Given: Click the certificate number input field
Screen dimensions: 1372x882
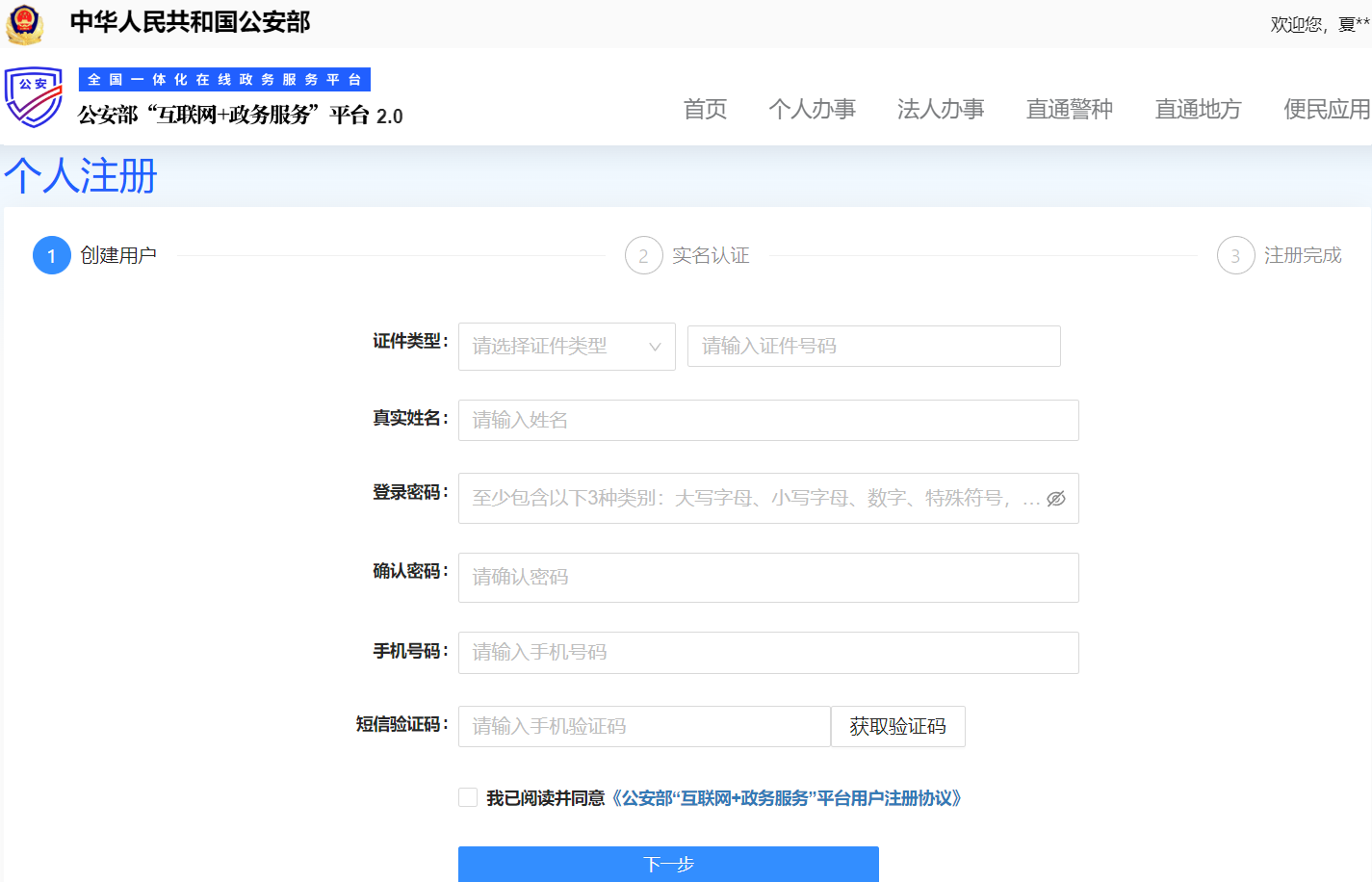Looking at the screenshot, I should tap(873, 346).
